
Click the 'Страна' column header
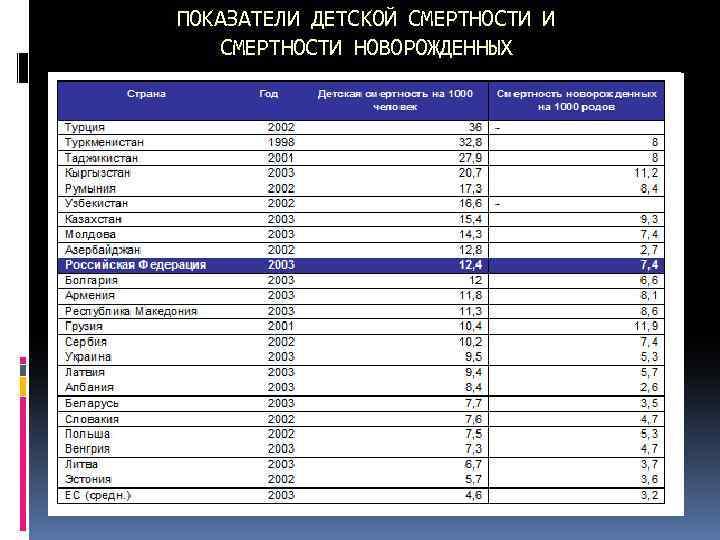point(146,94)
